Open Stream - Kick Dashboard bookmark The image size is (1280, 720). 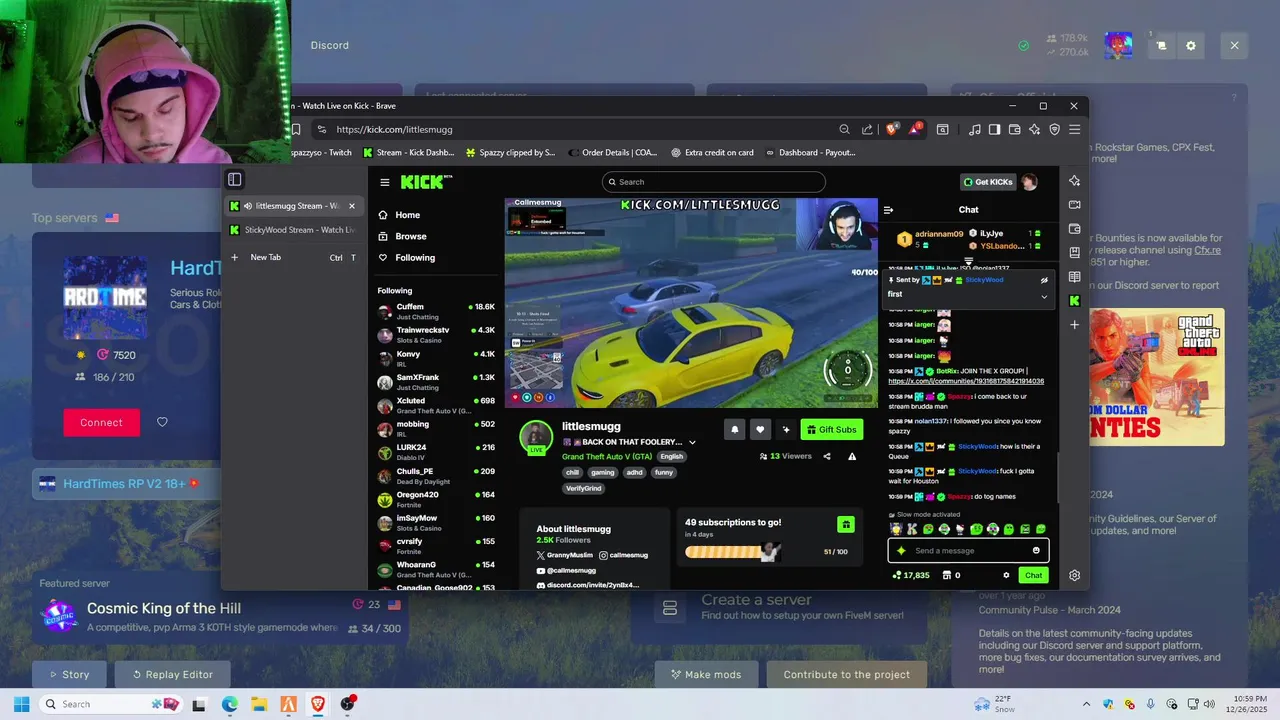[x=408, y=153]
